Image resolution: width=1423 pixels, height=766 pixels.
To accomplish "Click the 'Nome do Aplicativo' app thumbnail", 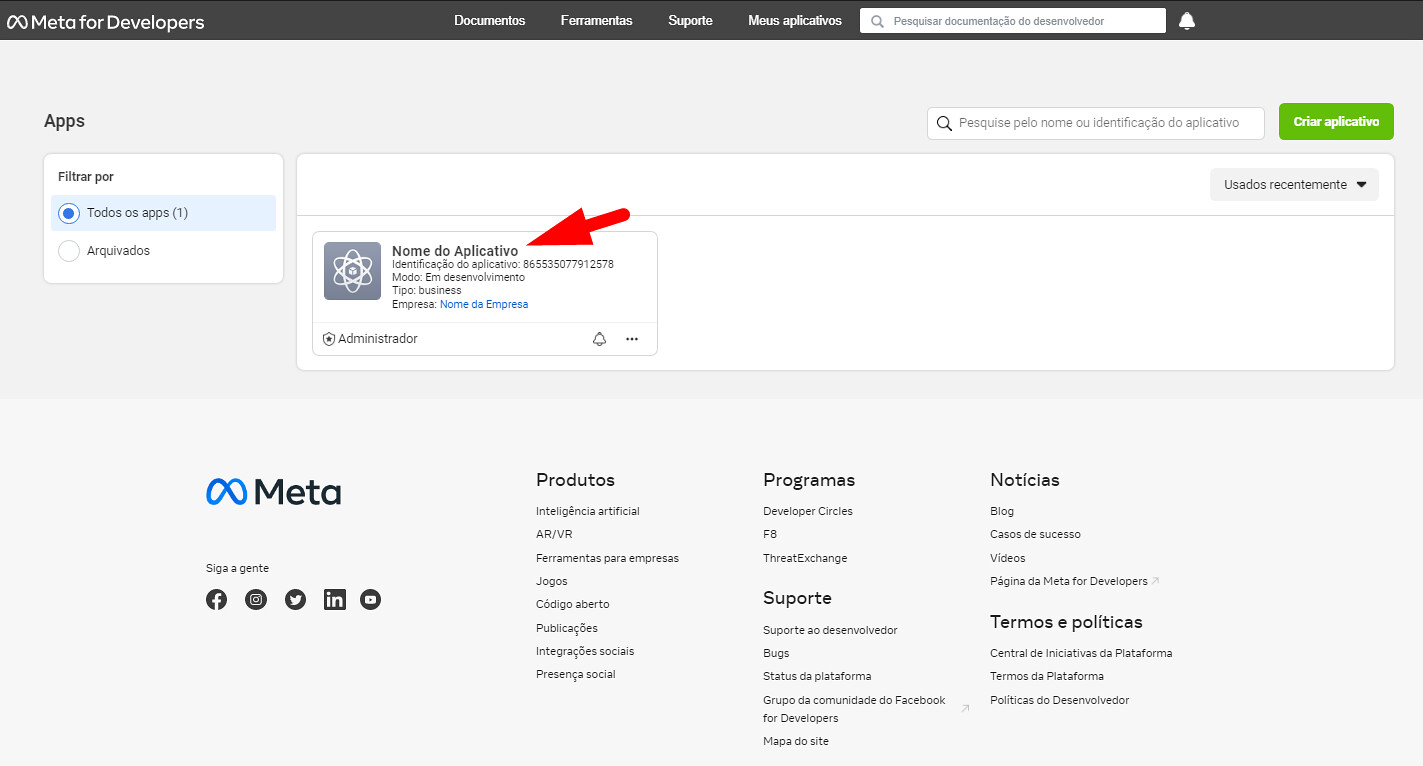I will [352, 271].
